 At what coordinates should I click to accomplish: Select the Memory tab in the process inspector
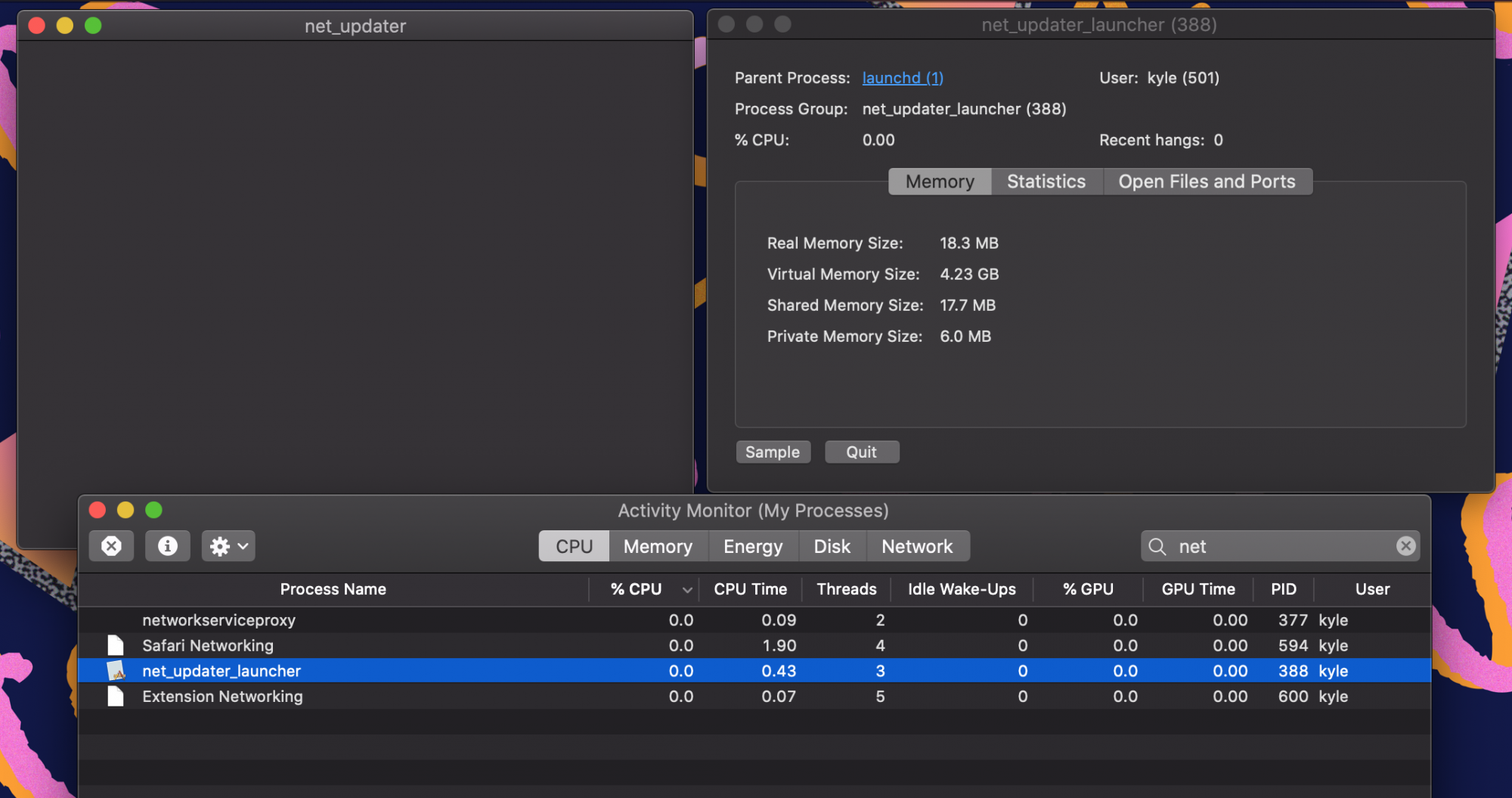pyautogui.click(x=940, y=182)
